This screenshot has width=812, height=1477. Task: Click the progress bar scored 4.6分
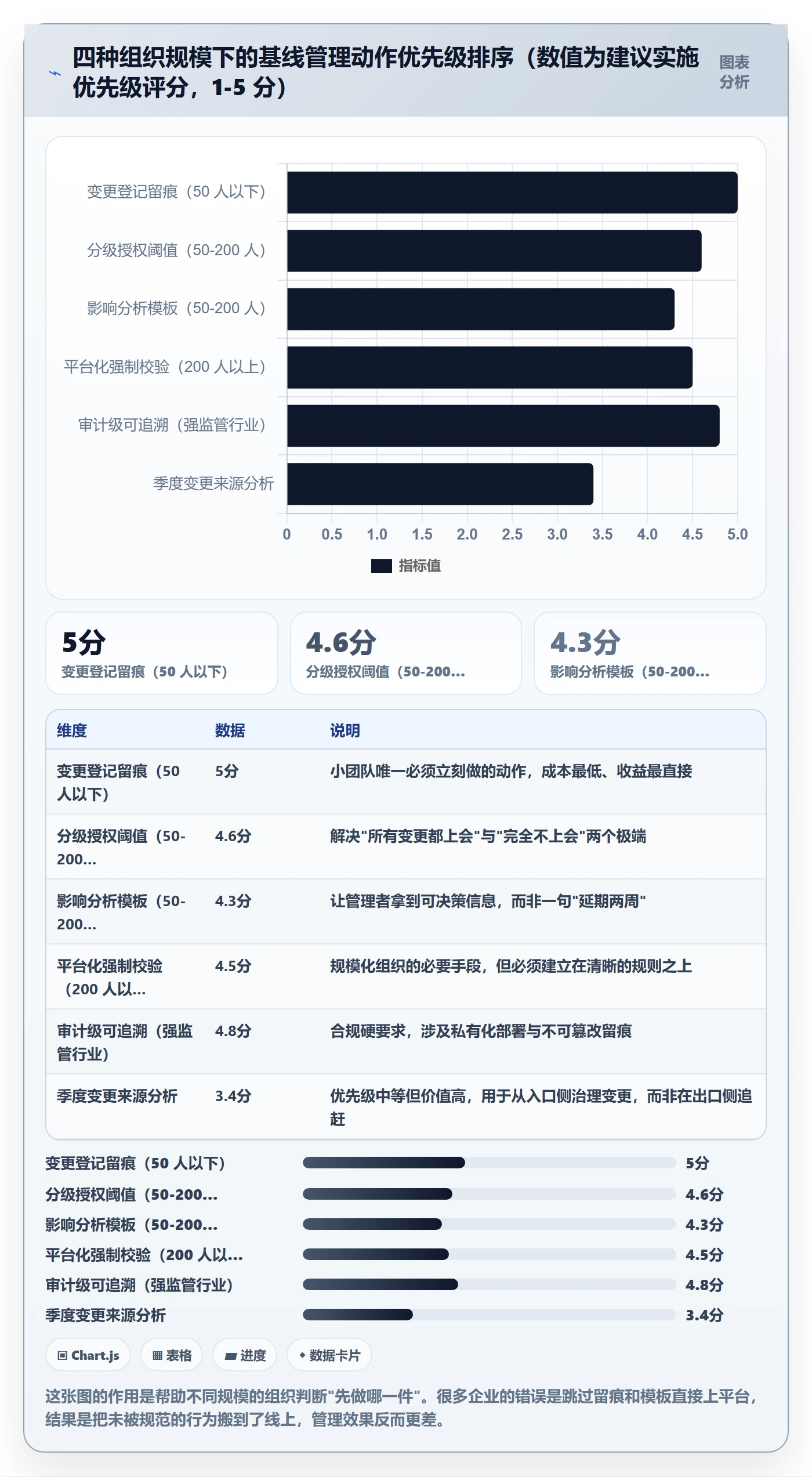(490, 1194)
